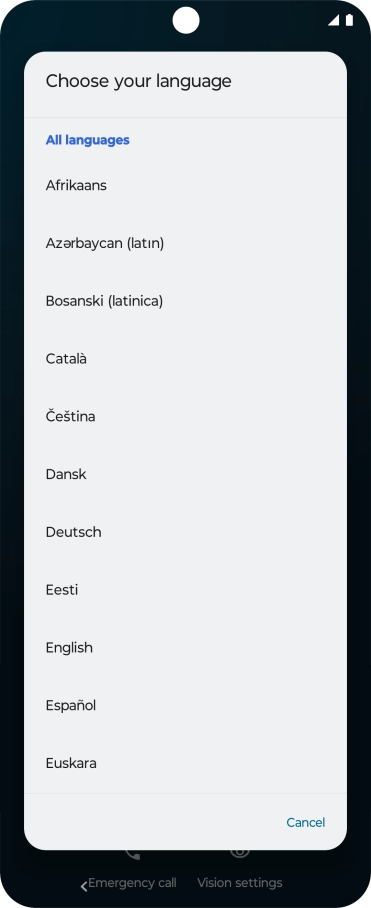Tap the All languages section header
Screen dimensions: 371x908
tap(87, 140)
